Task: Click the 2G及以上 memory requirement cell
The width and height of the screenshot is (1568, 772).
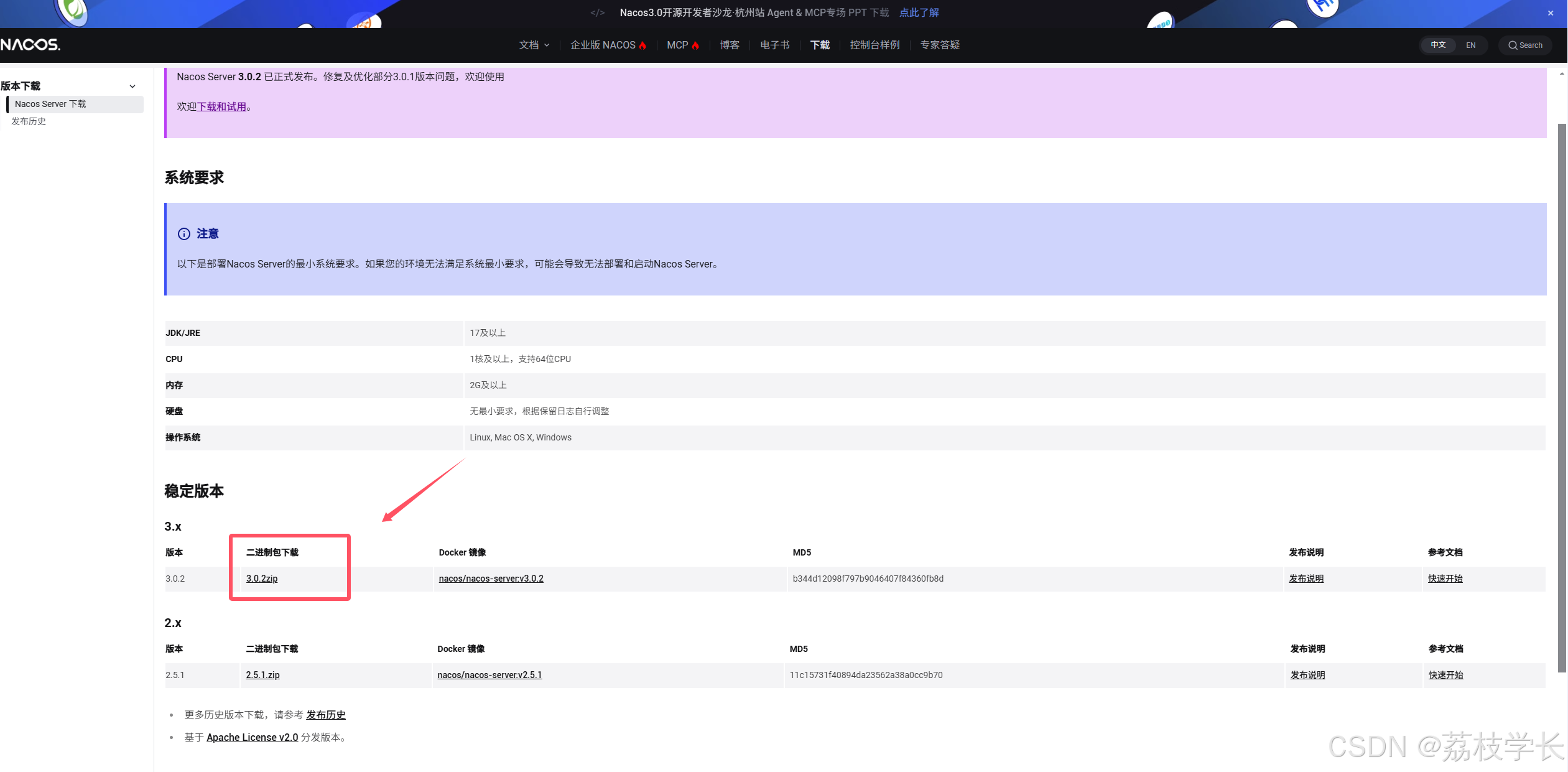Action: pyautogui.click(x=1004, y=385)
